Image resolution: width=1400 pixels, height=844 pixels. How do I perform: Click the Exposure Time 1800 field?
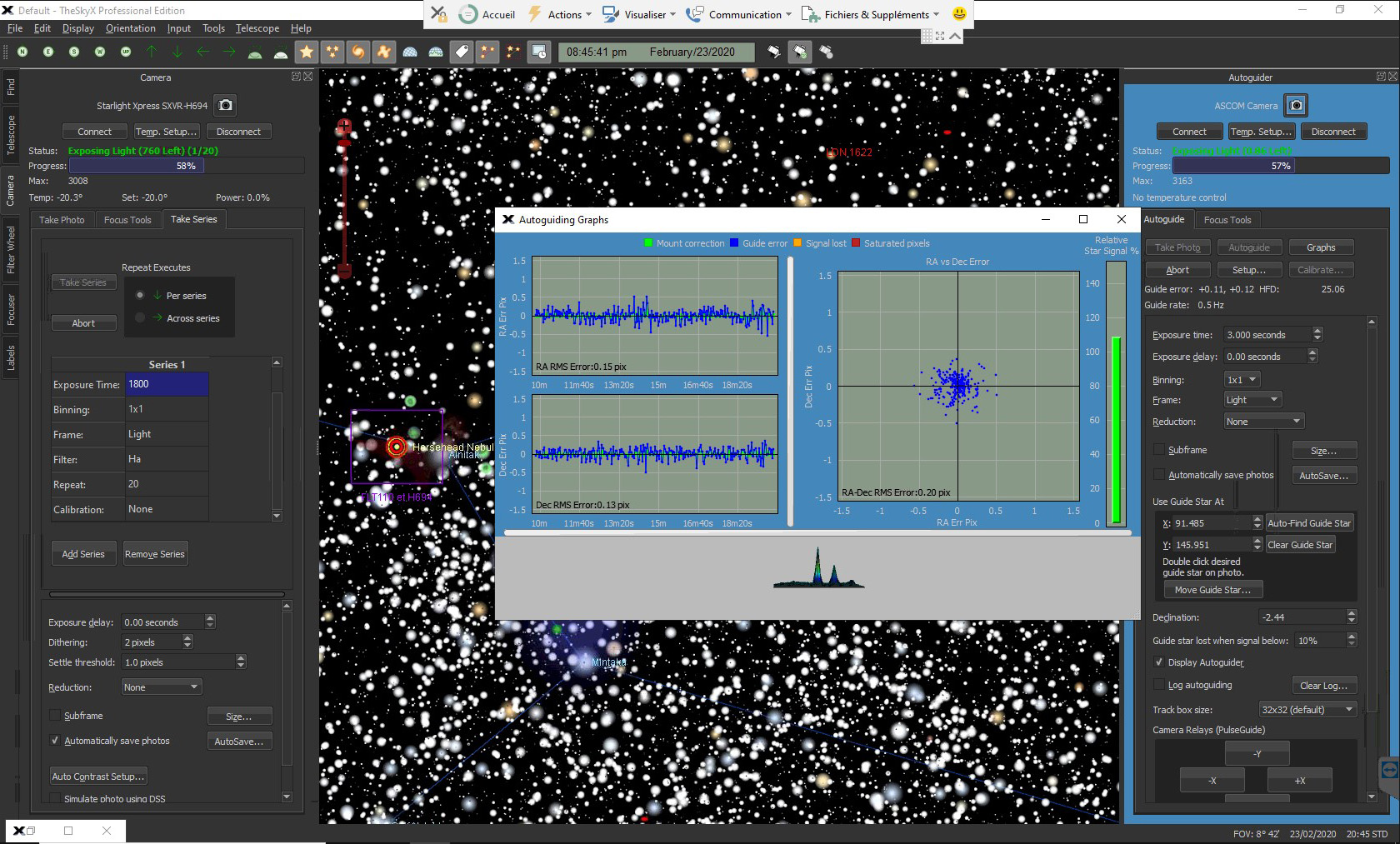pos(167,384)
